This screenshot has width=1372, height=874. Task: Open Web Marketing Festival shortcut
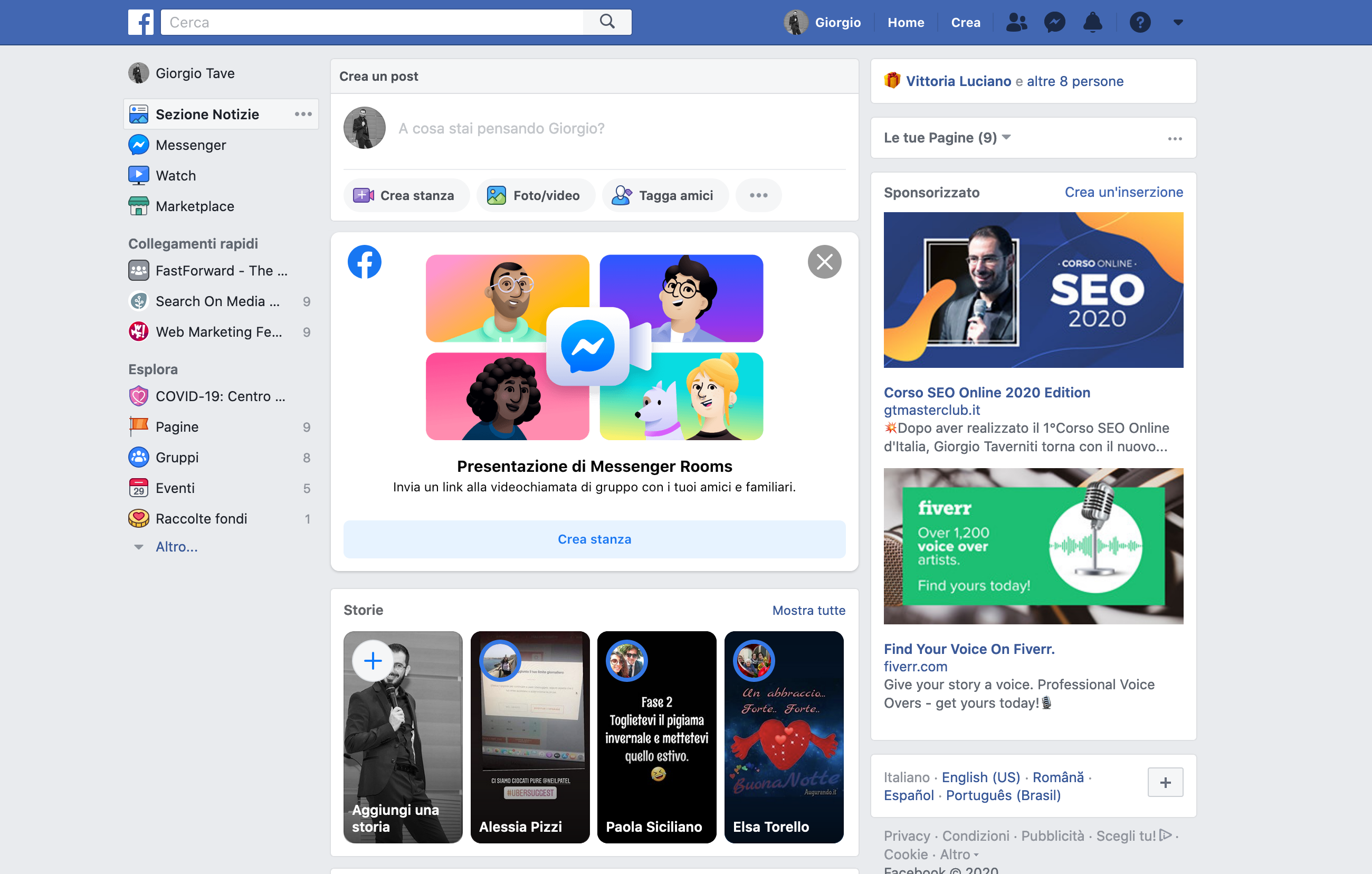point(205,332)
